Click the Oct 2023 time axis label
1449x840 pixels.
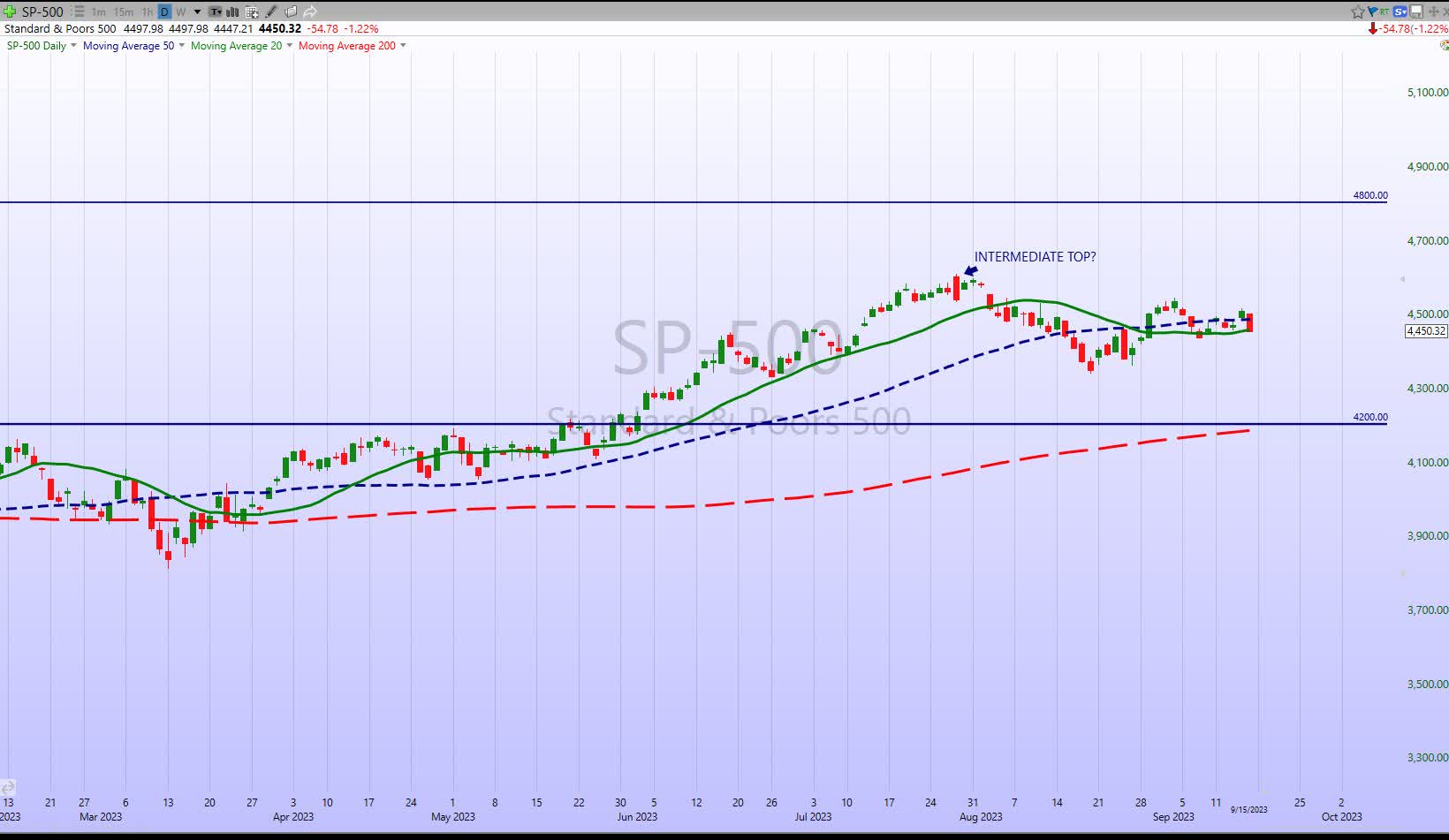pos(1341,816)
